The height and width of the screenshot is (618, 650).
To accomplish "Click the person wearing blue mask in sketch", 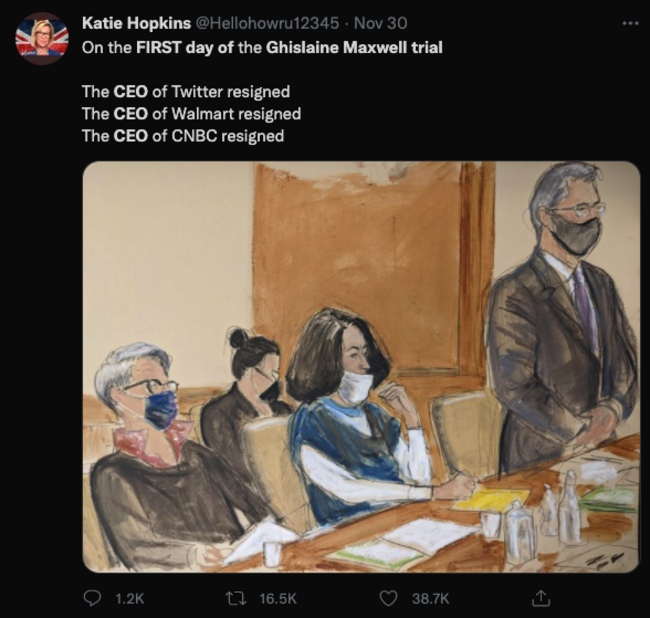I will [166, 452].
